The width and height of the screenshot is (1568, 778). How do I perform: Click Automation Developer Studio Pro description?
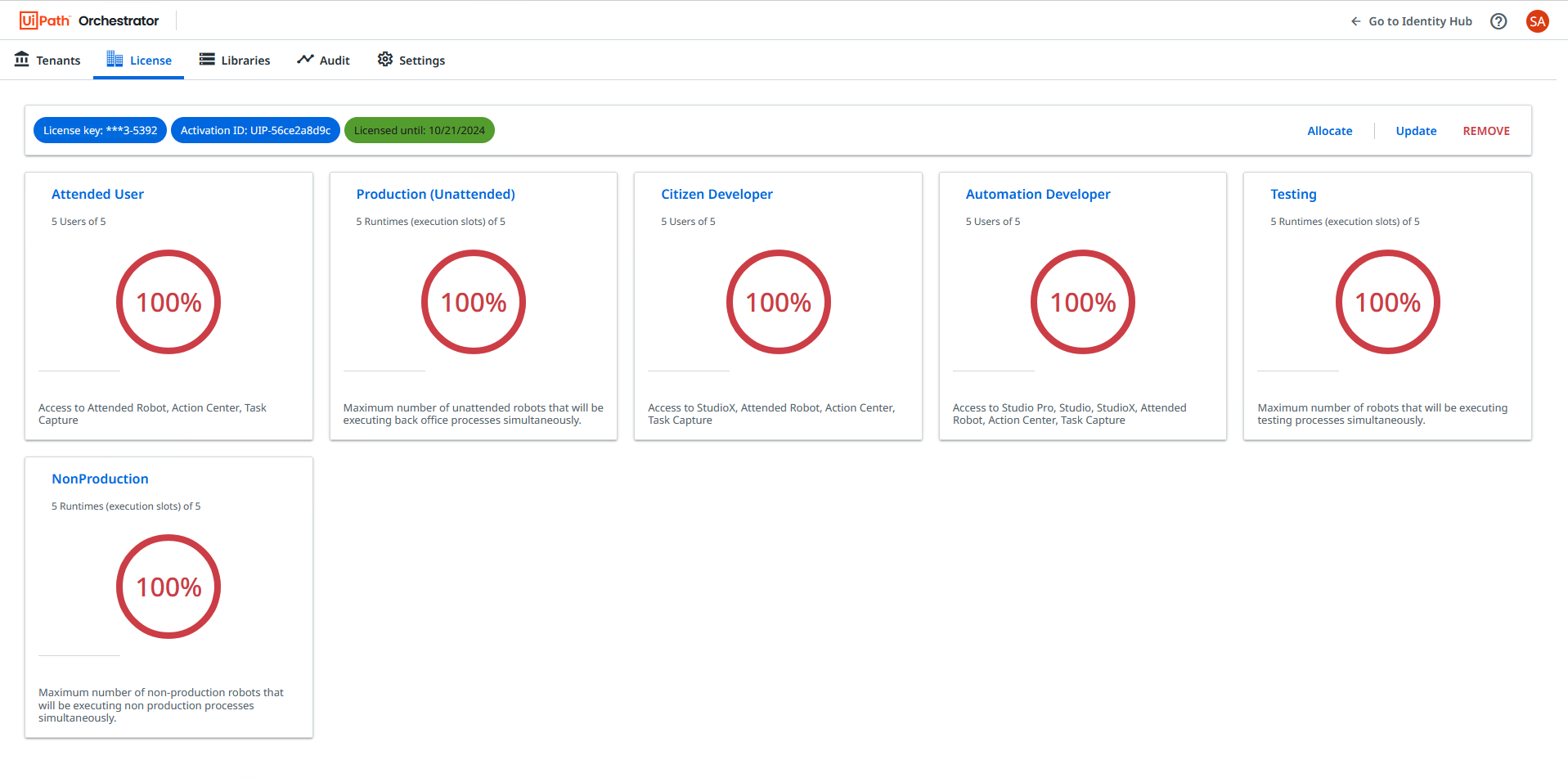pyautogui.click(x=1069, y=414)
